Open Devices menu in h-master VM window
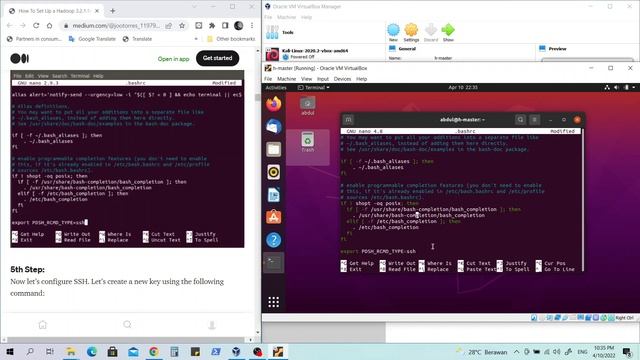Image resolution: width=640 pixels, height=360 pixels. [x=342, y=79]
